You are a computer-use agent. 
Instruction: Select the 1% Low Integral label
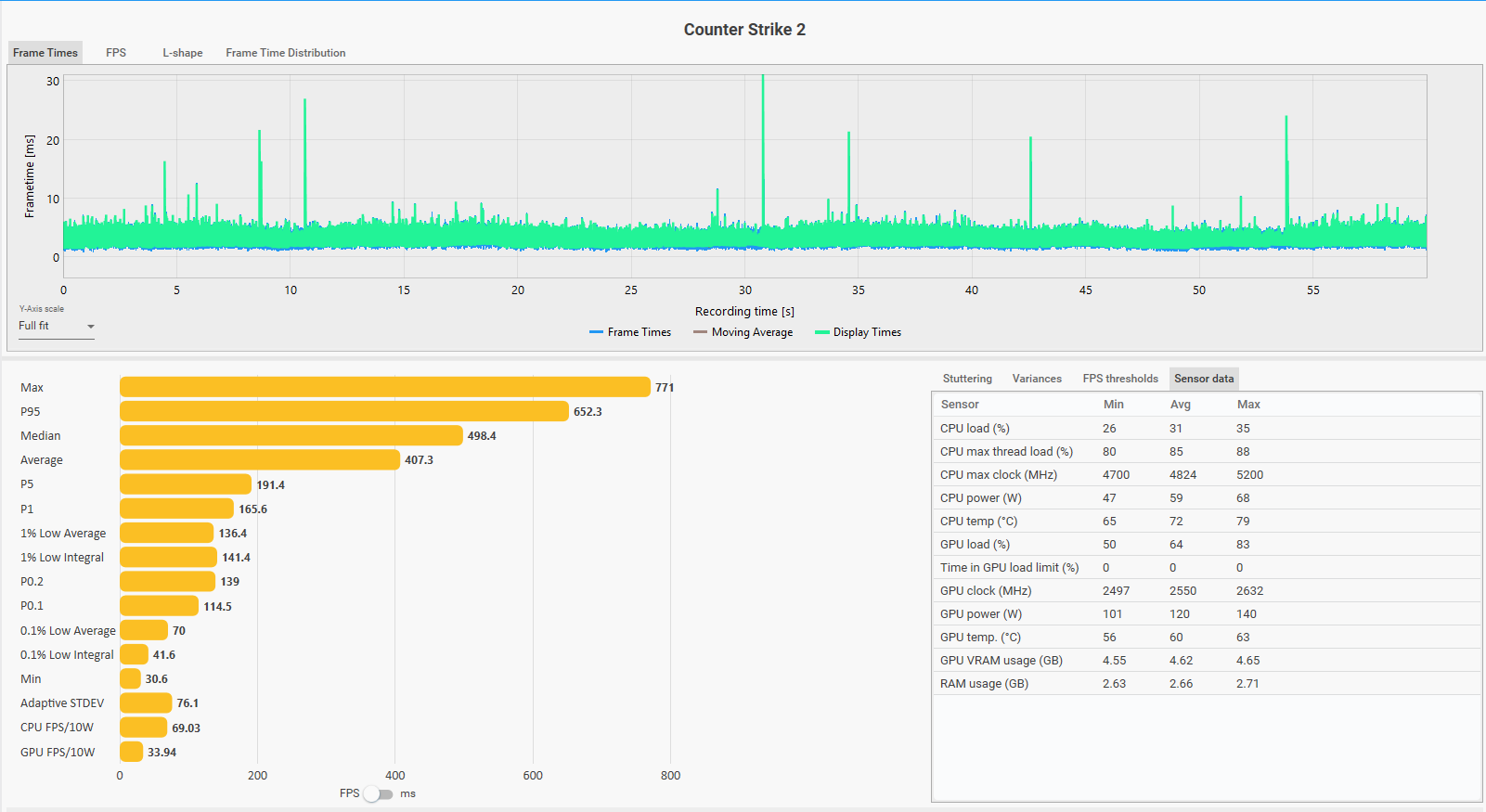62,558
